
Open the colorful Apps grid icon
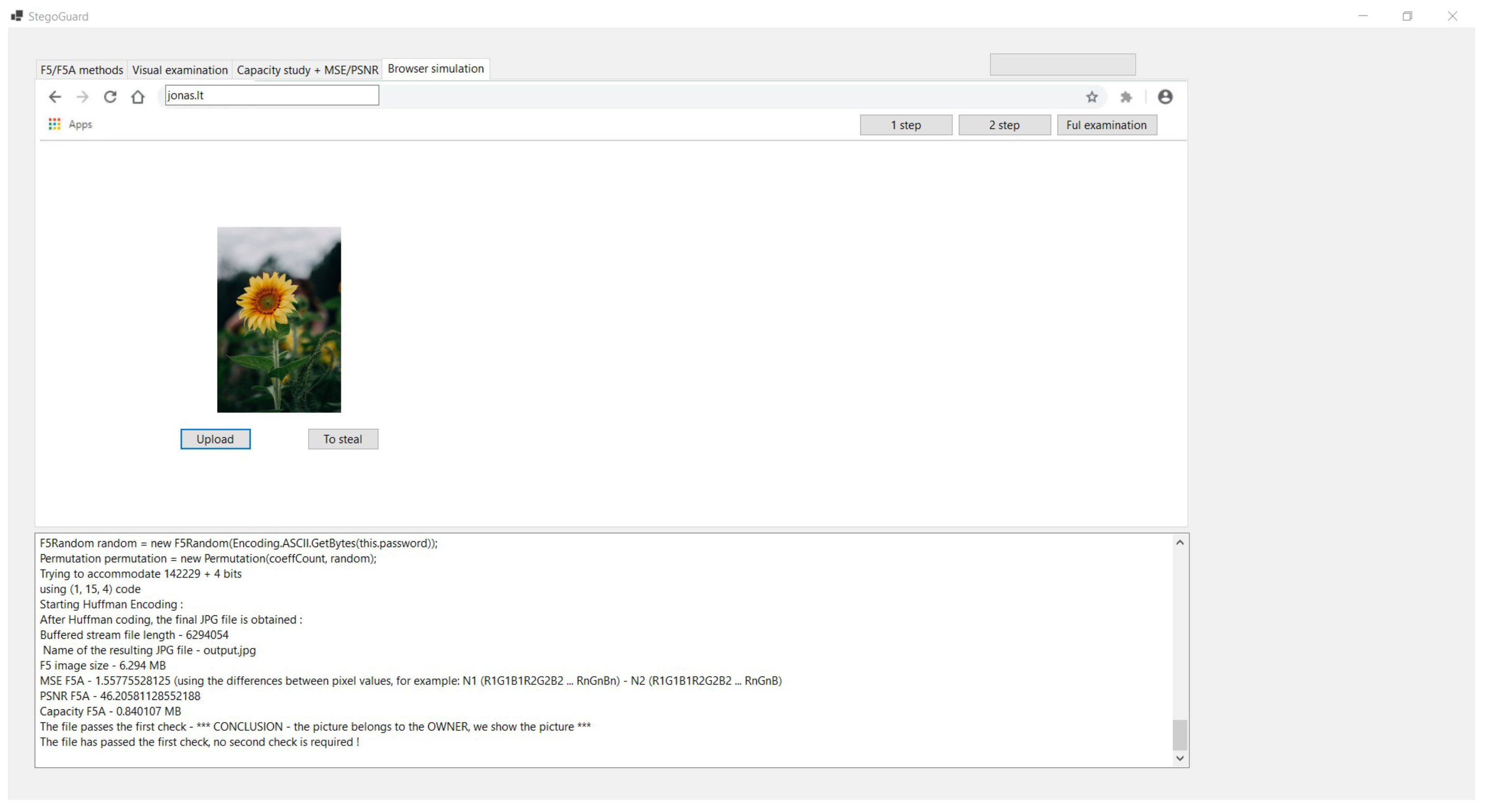(54, 124)
